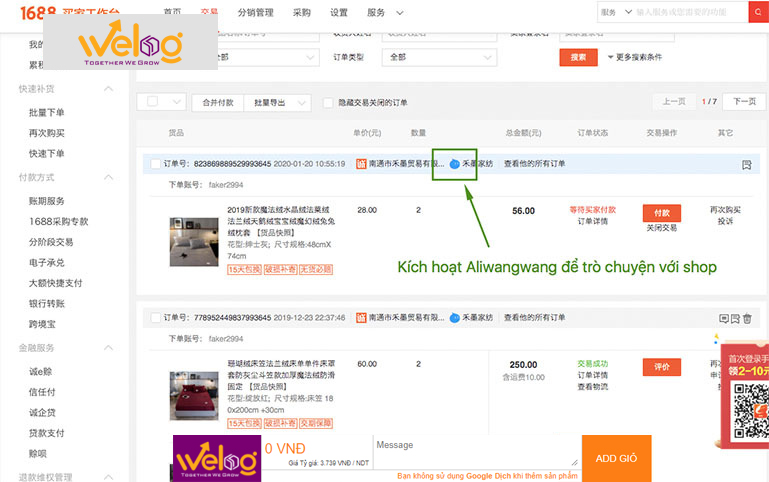
Task: Select 快速下单 in sidebar
Action: pyautogui.click(x=47, y=154)
